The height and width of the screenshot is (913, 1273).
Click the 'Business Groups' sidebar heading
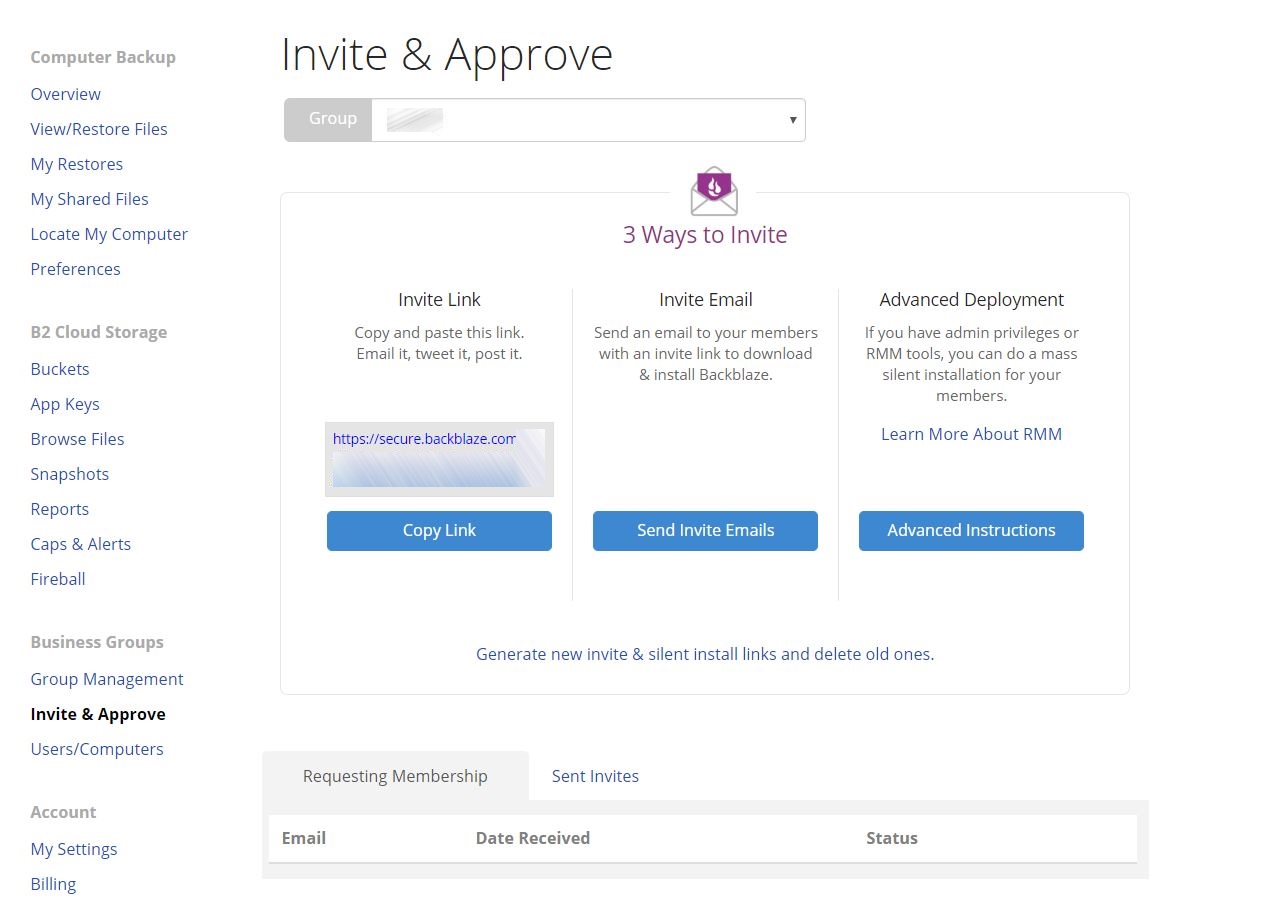point(97,642)
